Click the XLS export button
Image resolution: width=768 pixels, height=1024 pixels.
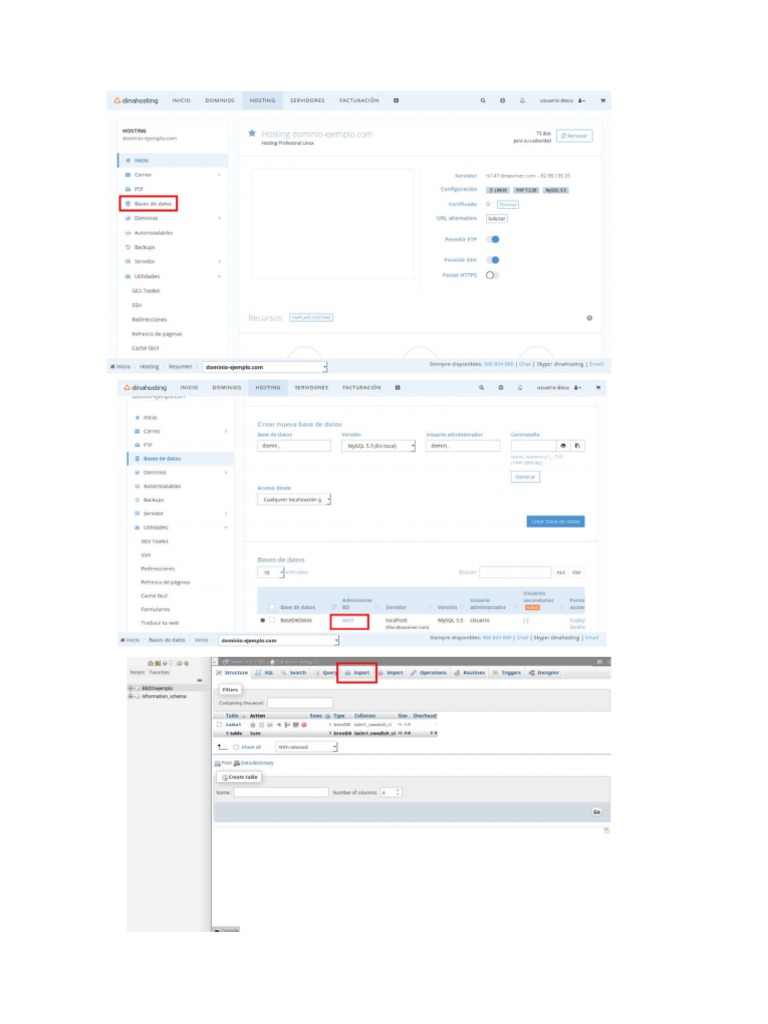(x=560, y=573)
